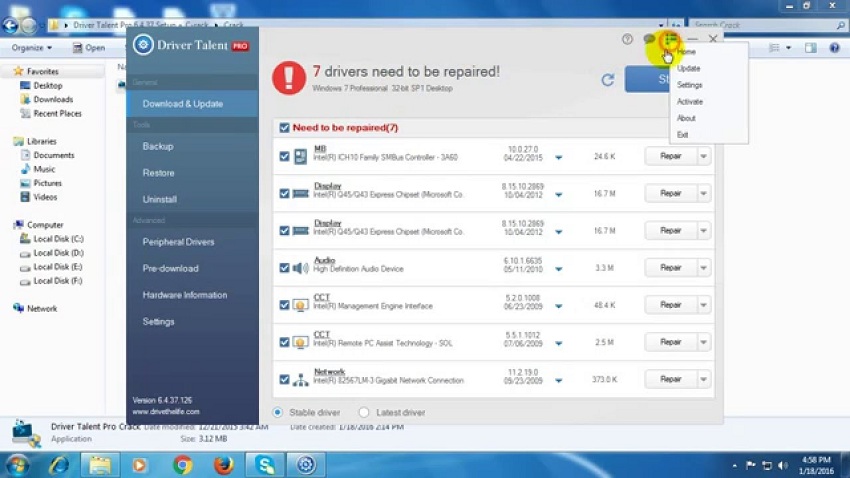Click Repair for SMBus Controller driver

[x=671, y=156]
